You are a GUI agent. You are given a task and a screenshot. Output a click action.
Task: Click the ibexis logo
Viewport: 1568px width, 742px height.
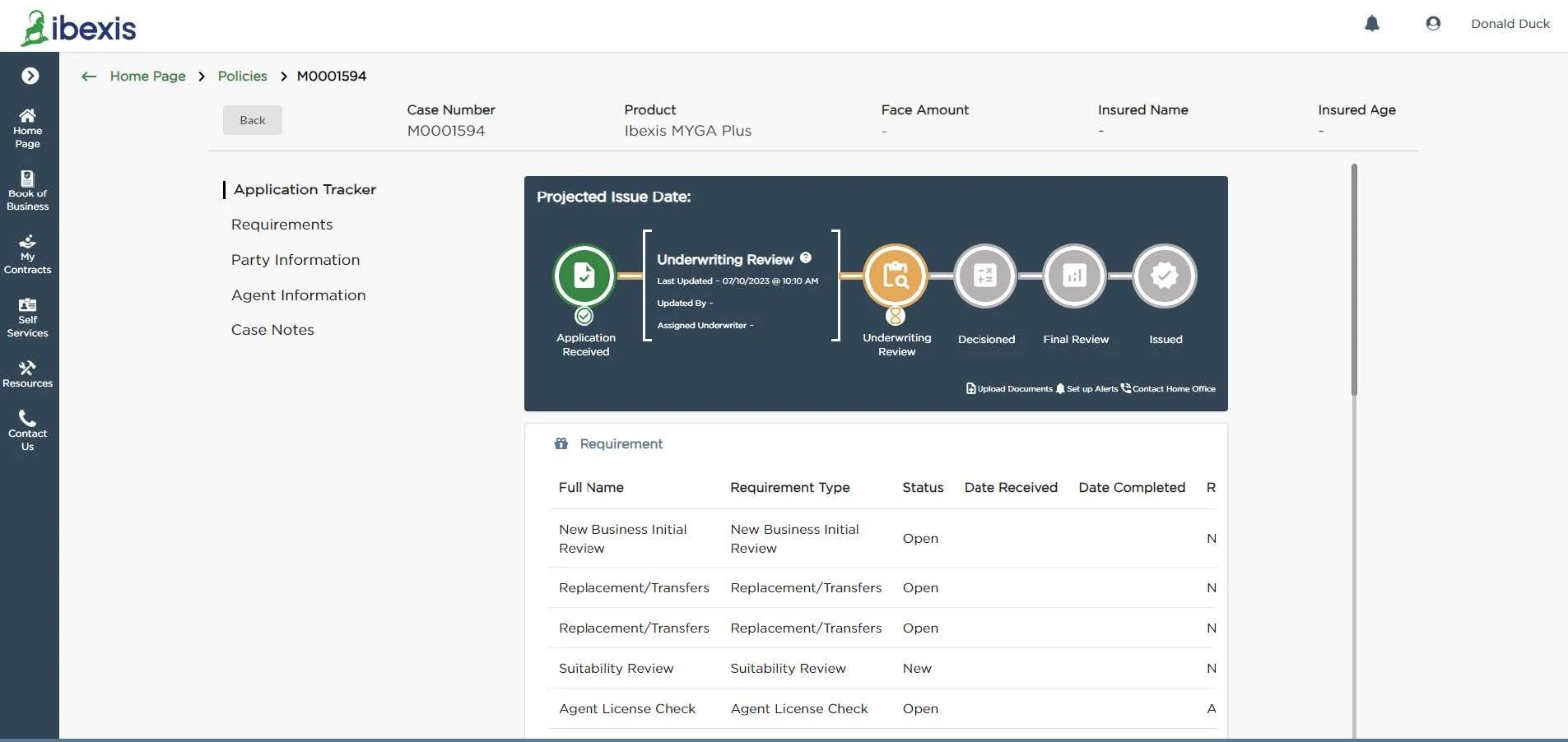click(x=79, y=27)
